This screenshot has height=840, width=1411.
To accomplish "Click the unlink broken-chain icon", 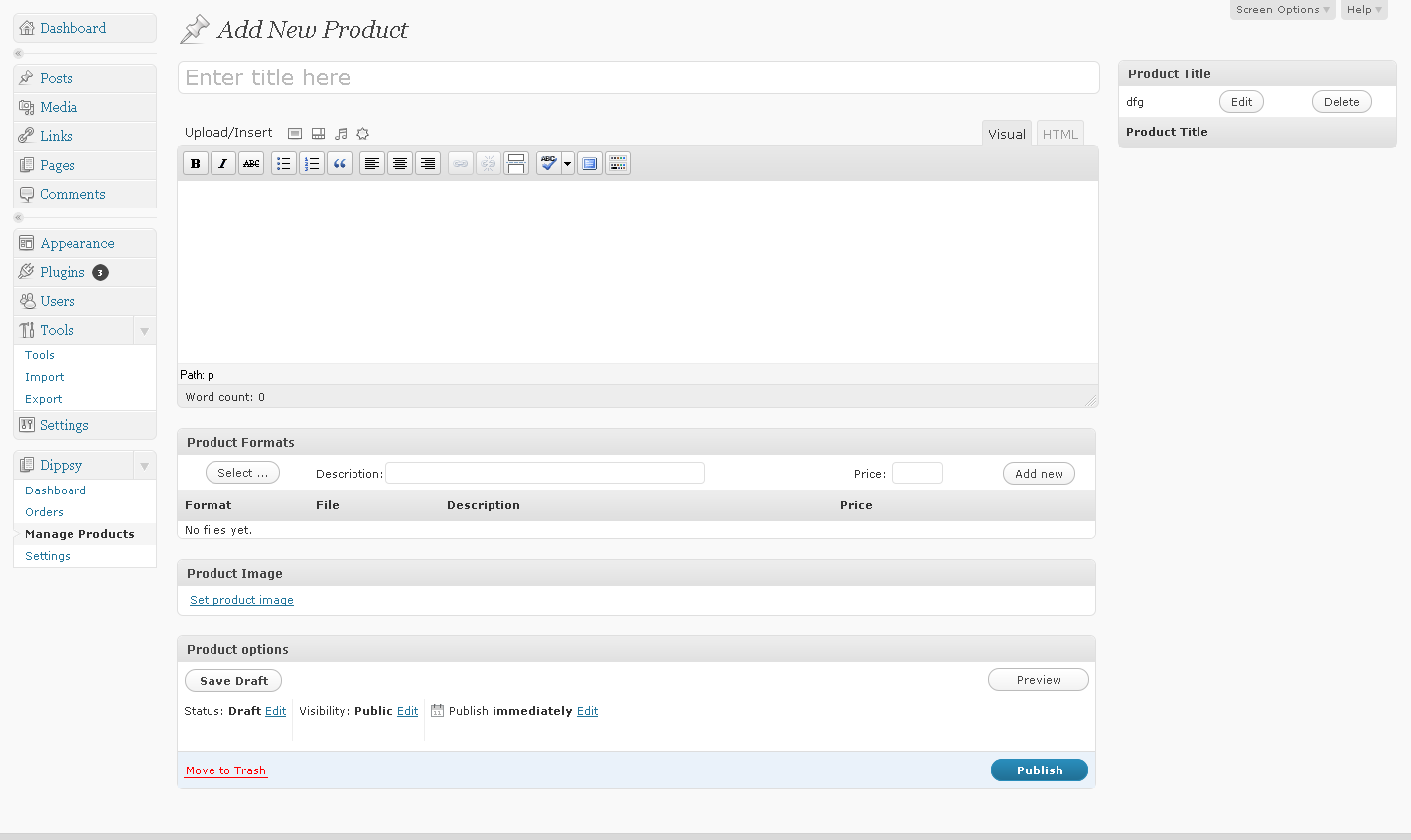I will tap(489, 164).
